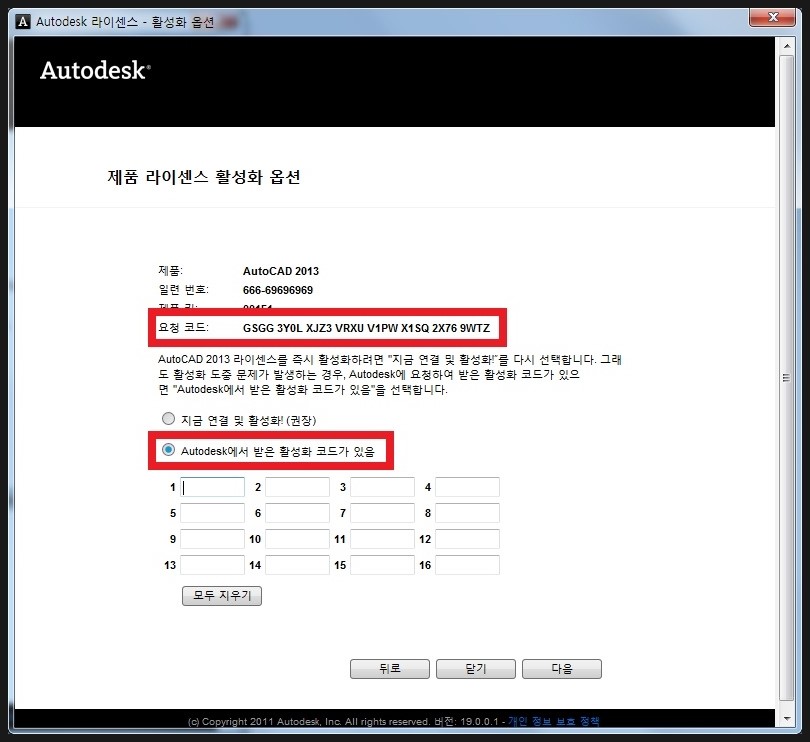Click the vertical scrollbar thumb
Viewport: 810px width, 742px height.
click(787, 378)
